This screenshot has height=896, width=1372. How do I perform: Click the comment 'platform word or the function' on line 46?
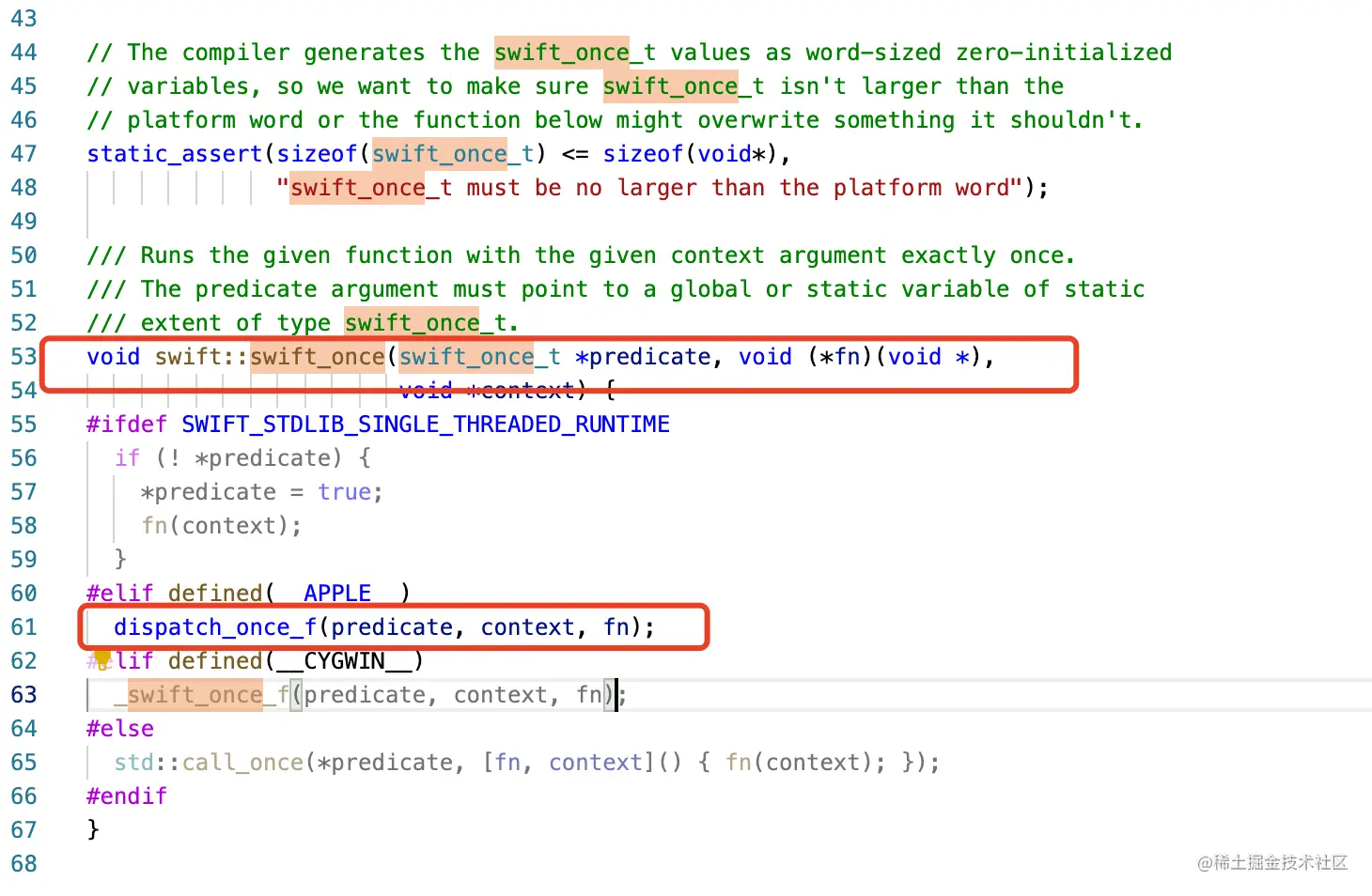(x=324, y=120)
